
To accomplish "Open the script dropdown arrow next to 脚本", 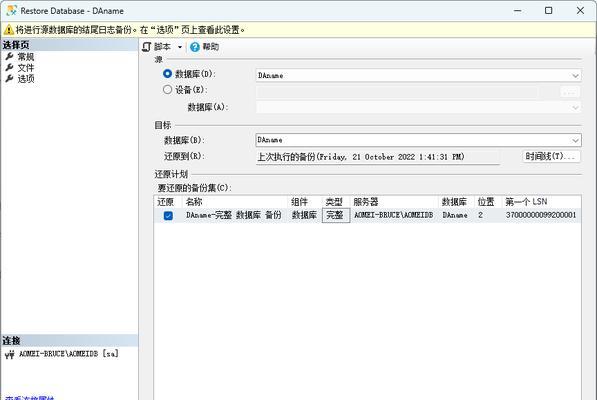I will (x=180, y=47).
